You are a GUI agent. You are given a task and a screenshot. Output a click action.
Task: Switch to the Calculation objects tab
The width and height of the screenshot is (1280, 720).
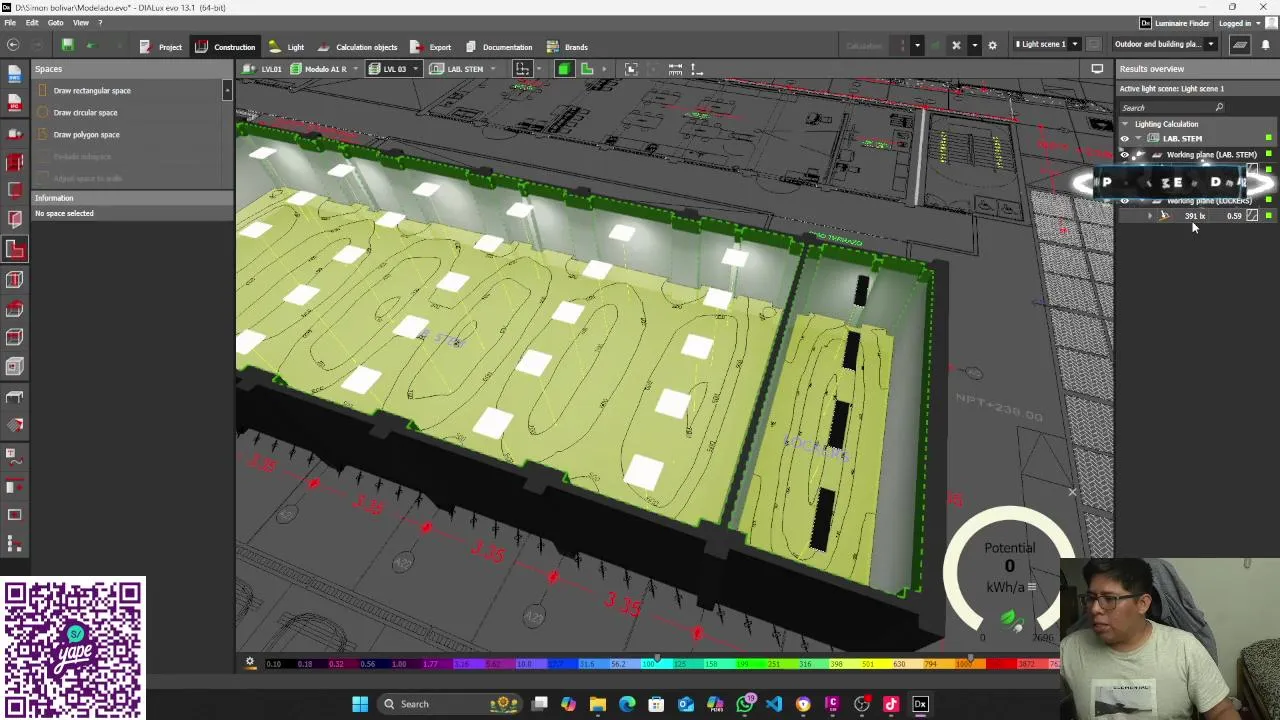point(357,46)
